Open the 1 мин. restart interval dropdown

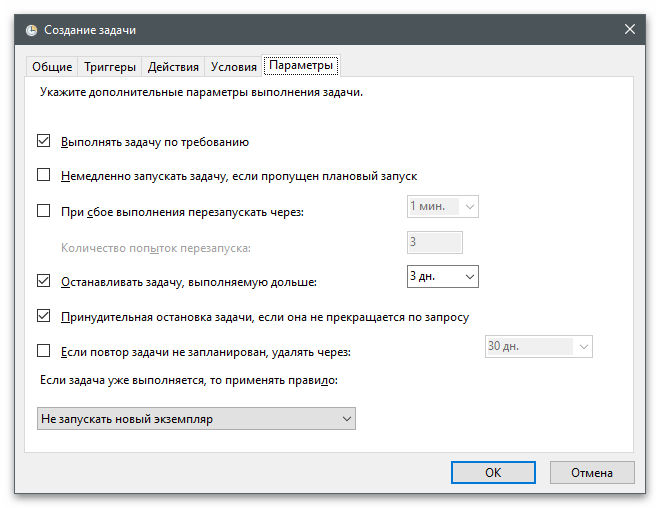pyautogui.click(x=442, y=206)
